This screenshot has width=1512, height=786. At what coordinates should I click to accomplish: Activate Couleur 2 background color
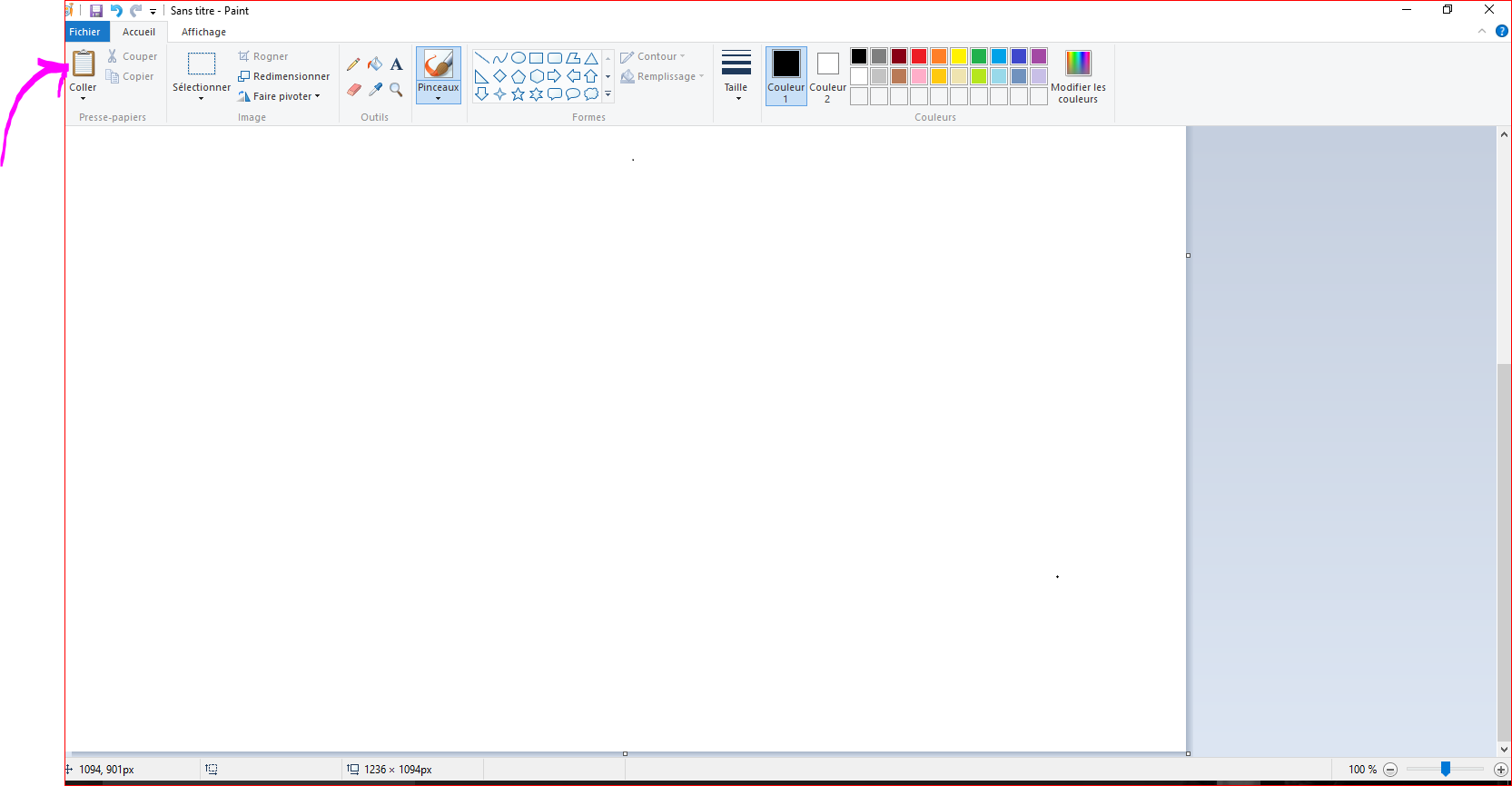tap(827, 76)
